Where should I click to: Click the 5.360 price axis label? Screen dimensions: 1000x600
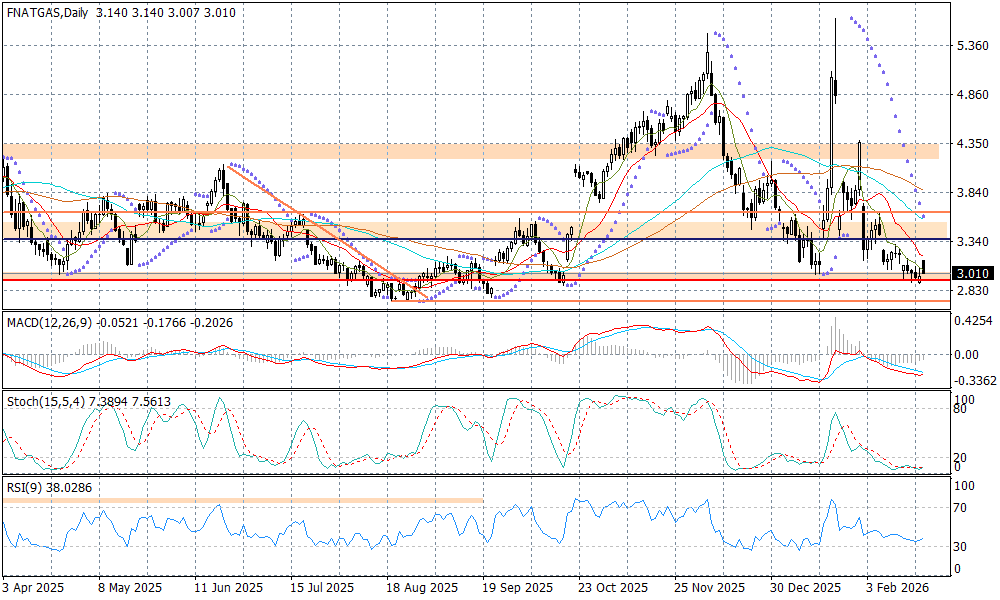coord(972,46)
